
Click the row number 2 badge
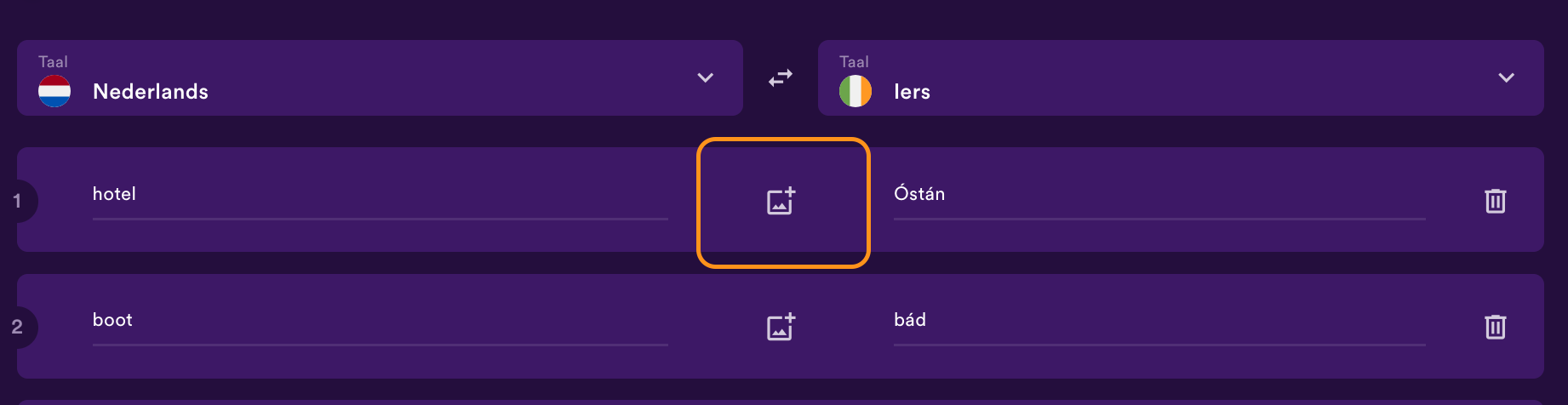coord(17,328)
